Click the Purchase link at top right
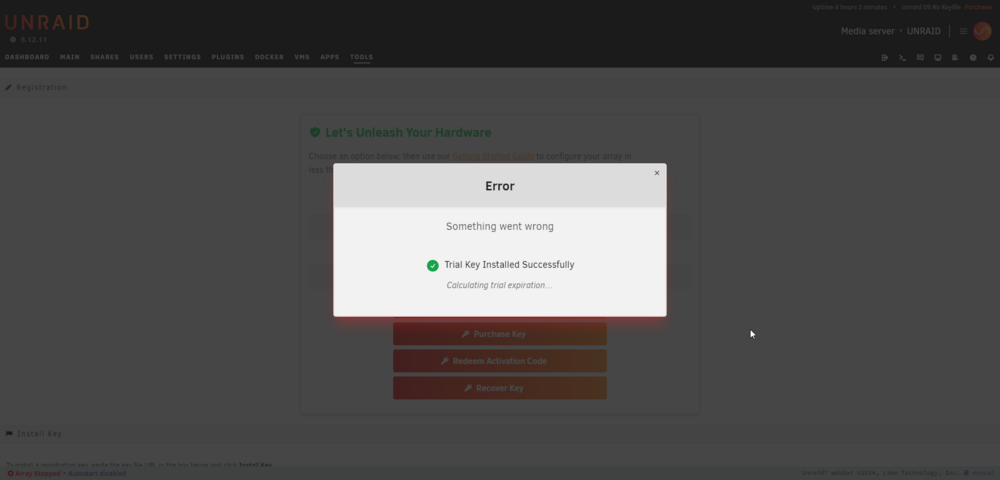This screenshot has width=1000, height=480. click(x=978, y=7)
